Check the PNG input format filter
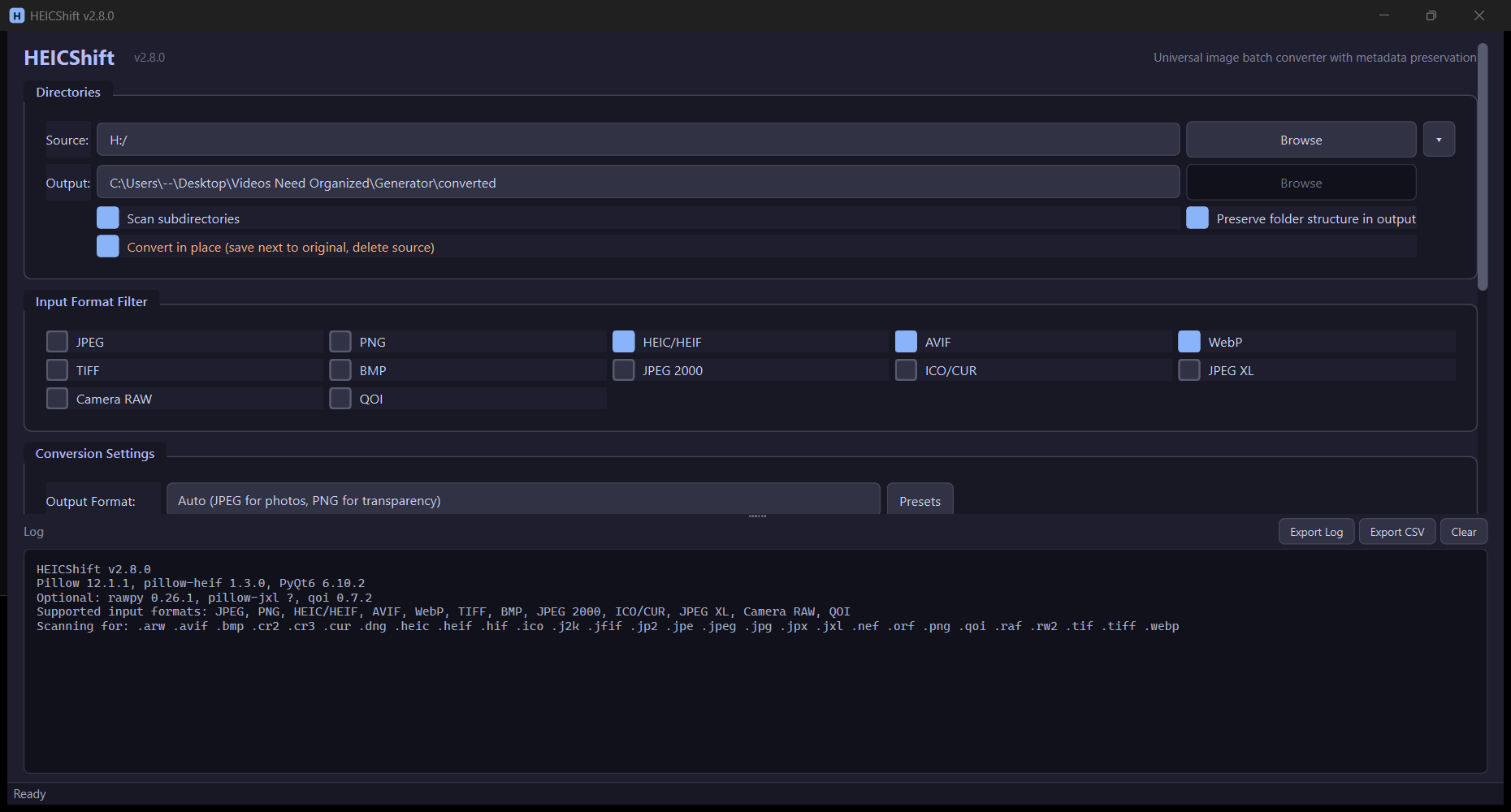1511x812 pixels. click(x=340, y=341)
